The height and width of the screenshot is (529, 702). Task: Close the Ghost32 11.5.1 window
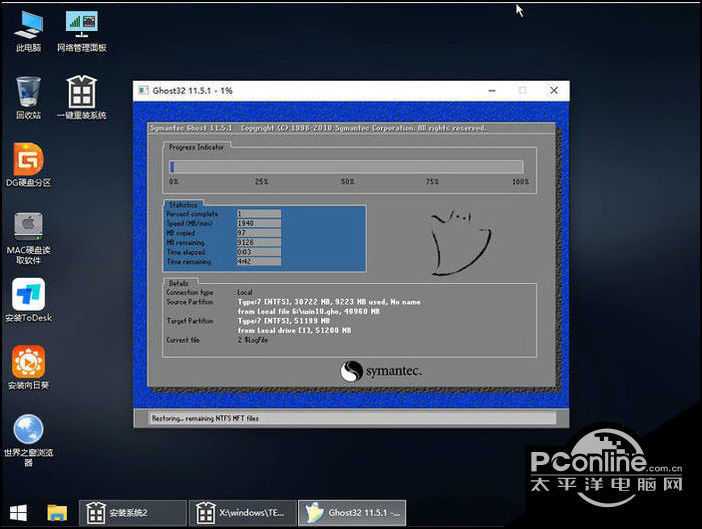554,91
